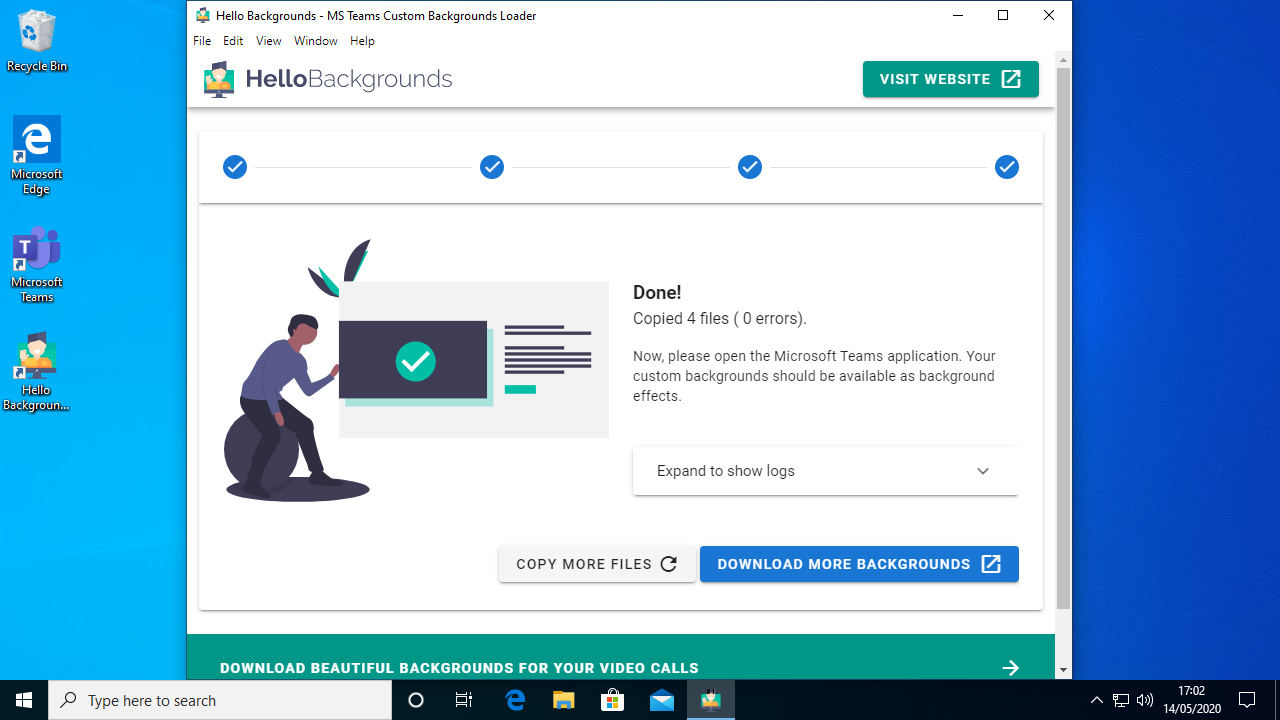Viewport: 1280px width, 720px height.
Task: Open the Window menu
Action: pyautogui.click(x=316, y=41)
